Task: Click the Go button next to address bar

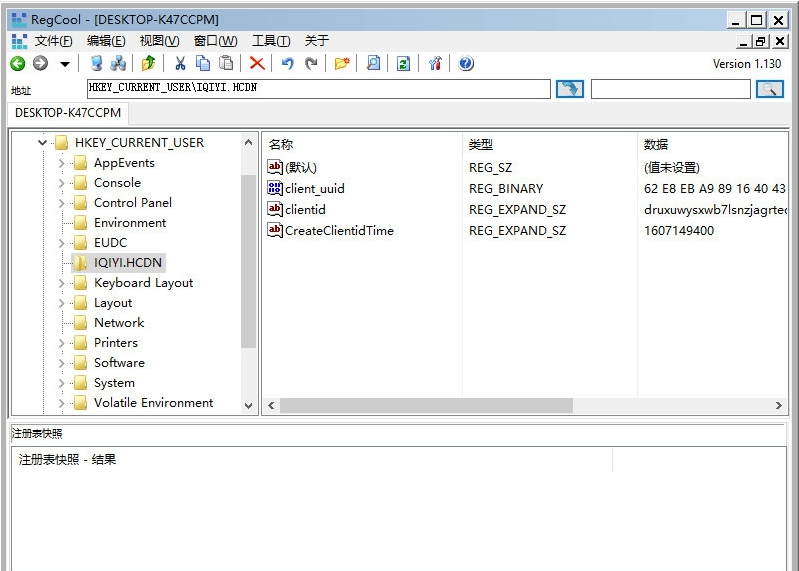Action: click(570, 89)
